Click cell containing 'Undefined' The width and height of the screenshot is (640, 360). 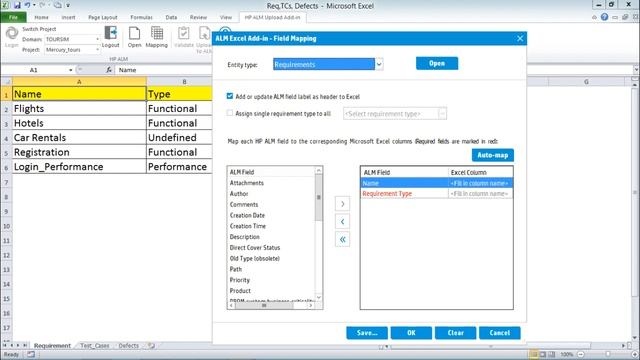[180, 138]
